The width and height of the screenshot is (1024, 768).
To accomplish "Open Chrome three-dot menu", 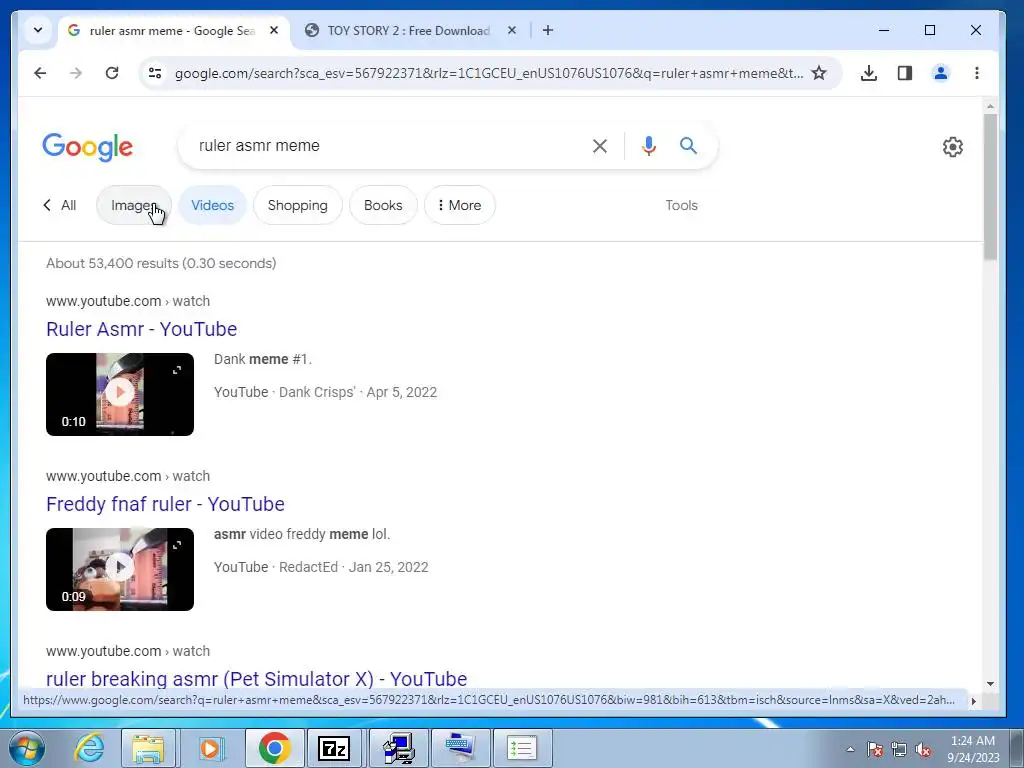I will (x=976, y=73).
